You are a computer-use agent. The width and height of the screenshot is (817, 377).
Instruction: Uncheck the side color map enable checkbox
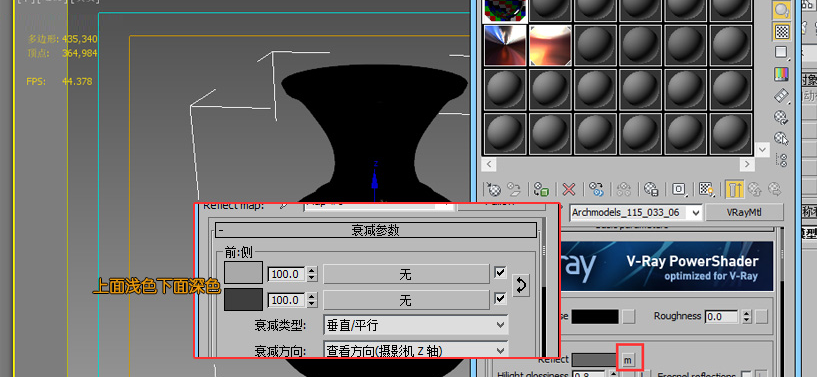click(500, 298)
